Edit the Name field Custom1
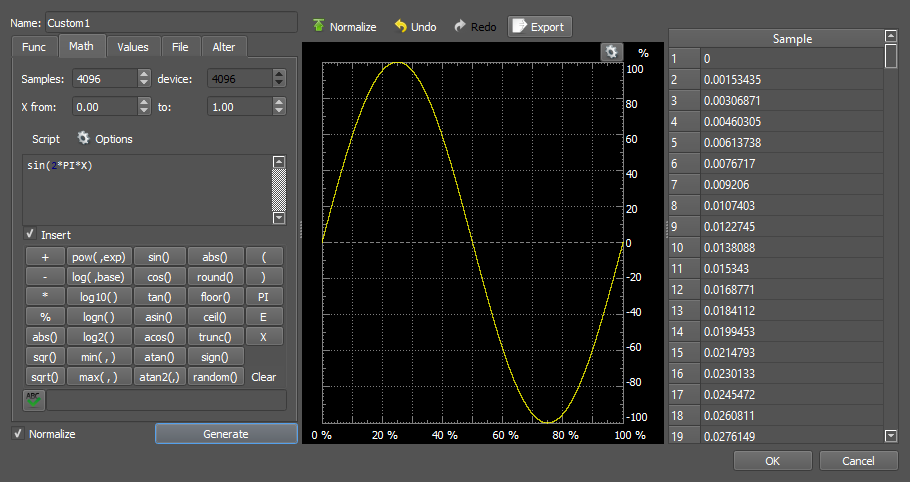Image resolution: width=912 pixels, height=484 pixels. point(171,23)
